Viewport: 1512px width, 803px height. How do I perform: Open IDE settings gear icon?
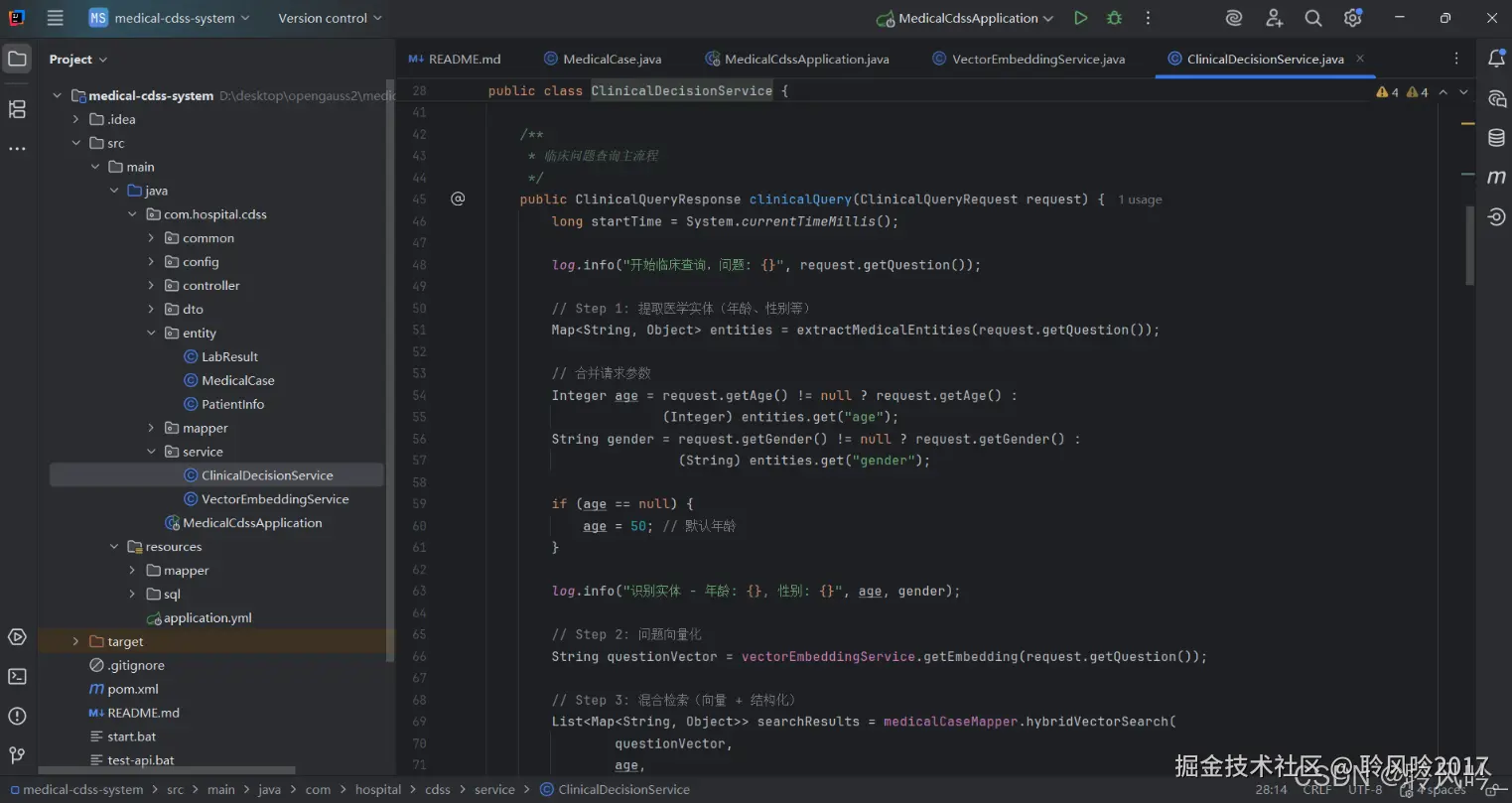click(x=1352, y=18)
